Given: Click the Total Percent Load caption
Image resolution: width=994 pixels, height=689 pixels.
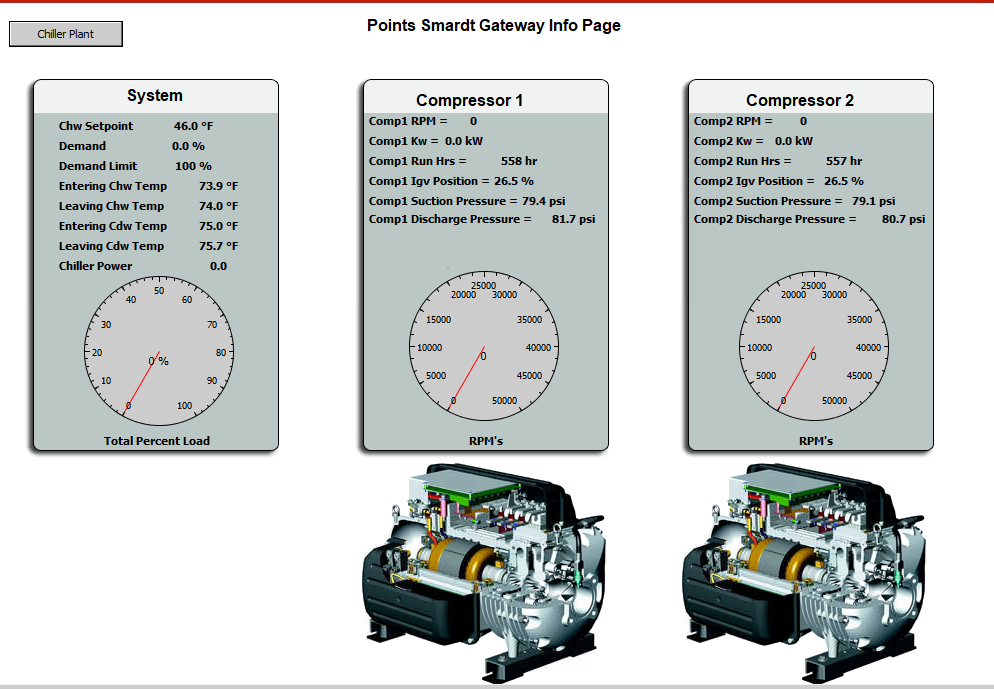Looking at the screenshot, I should 157,441.
